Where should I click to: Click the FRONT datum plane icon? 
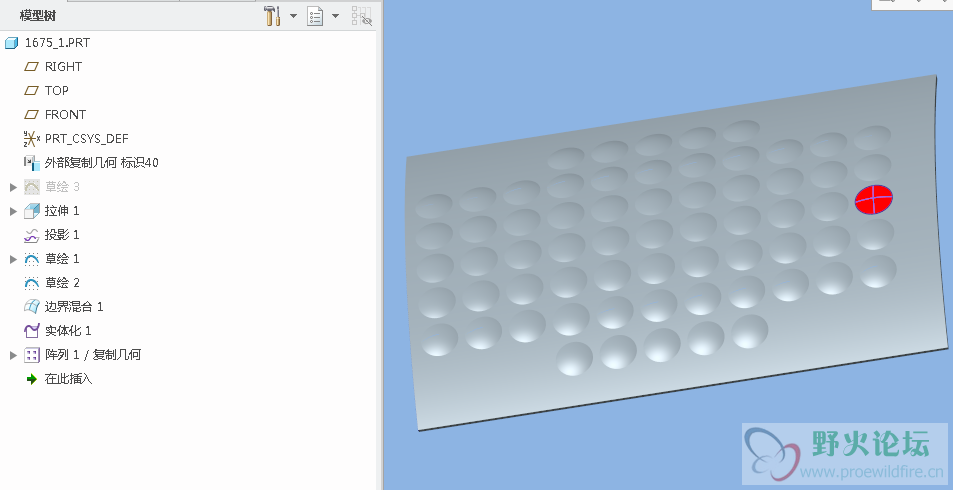(x=31, y=115)
